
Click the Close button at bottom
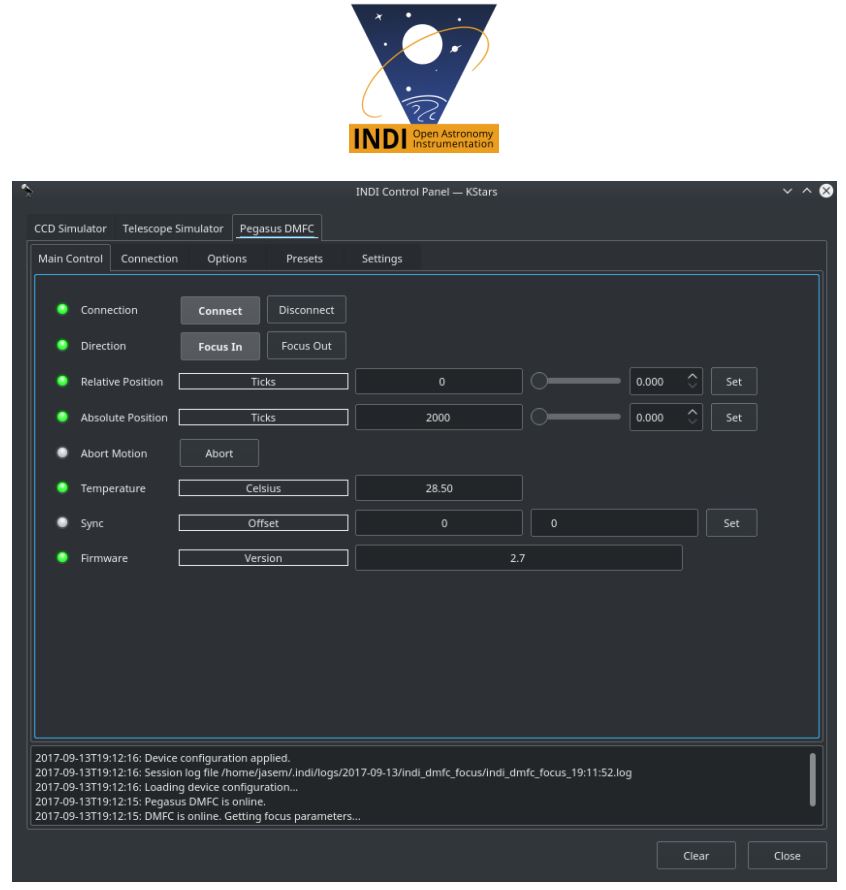[x=787, y=855]
